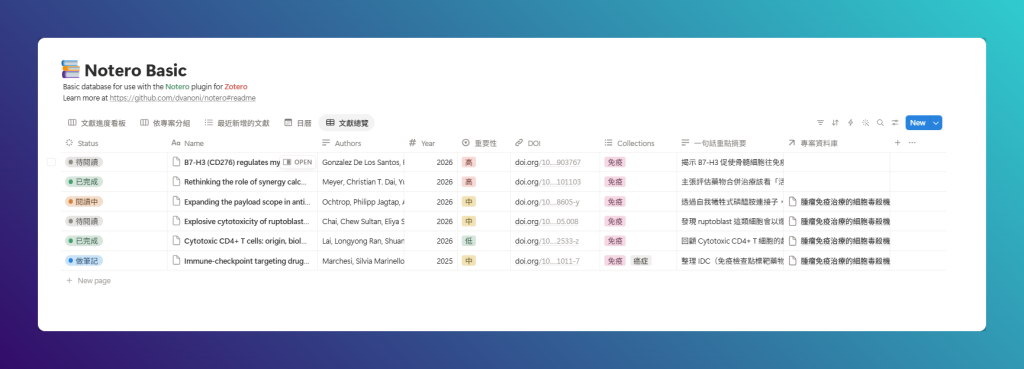Switch to the 文獻進度看板 view tab

(97, 123)
